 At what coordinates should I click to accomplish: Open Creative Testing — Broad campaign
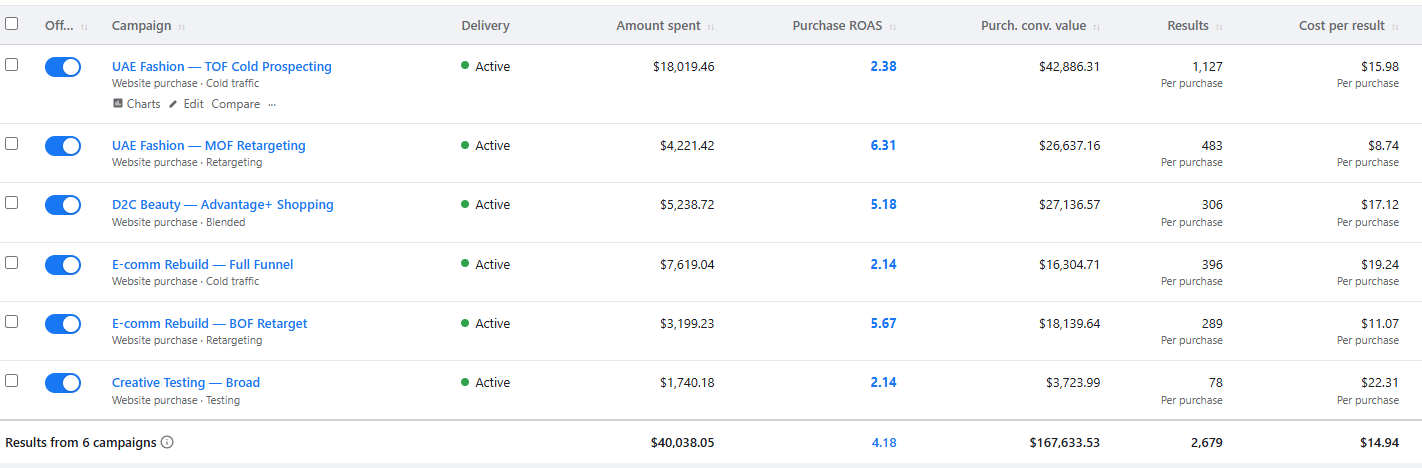click(186, 383)
